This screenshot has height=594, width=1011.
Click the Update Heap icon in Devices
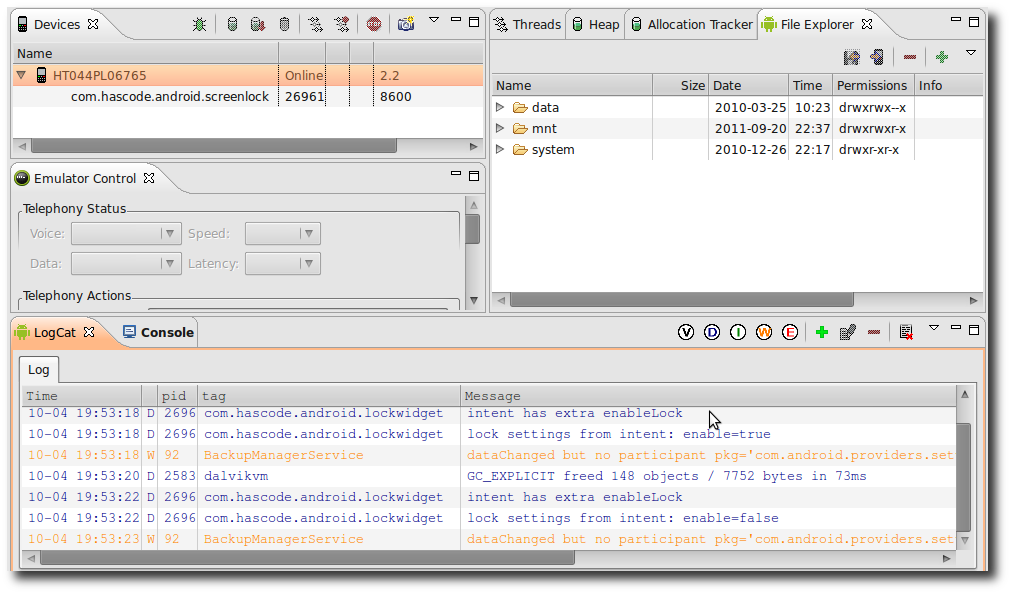click(x=232, y=24)
